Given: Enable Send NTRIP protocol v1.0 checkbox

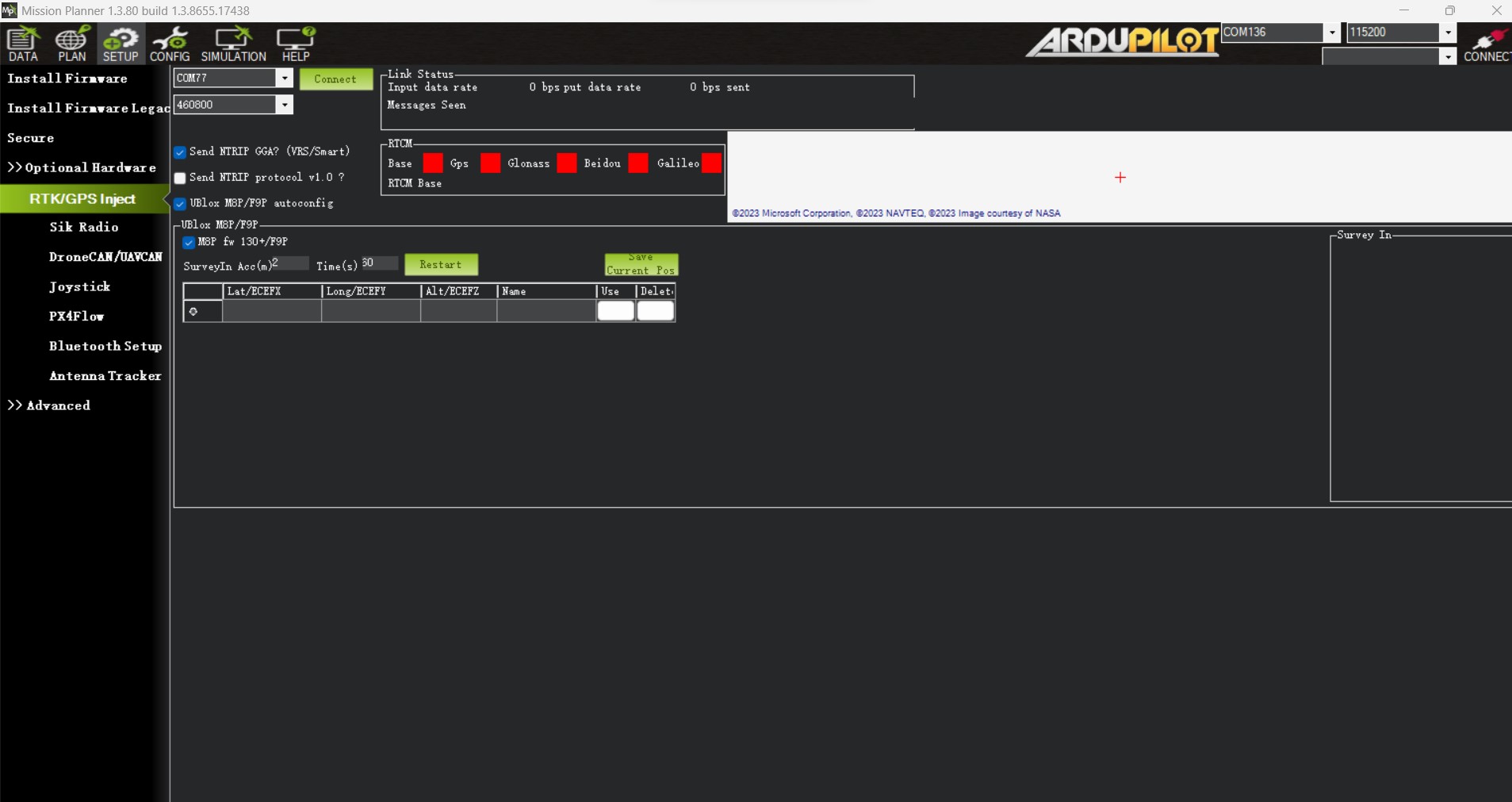Looking at the screenshot, I should click(181, 178).
